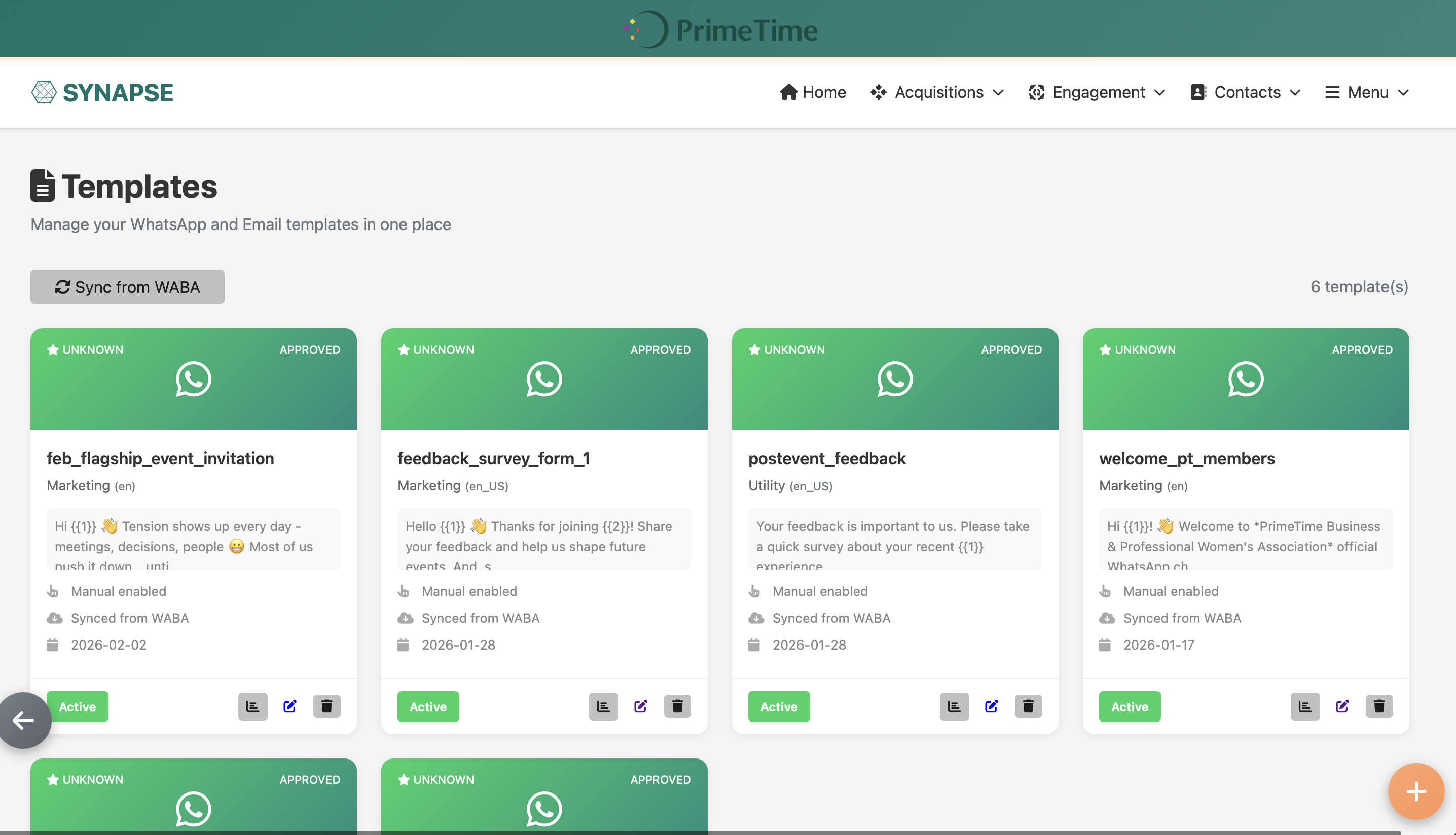
Task: Delete the postevent_feedback template
Action: [x=1028, y=706]
